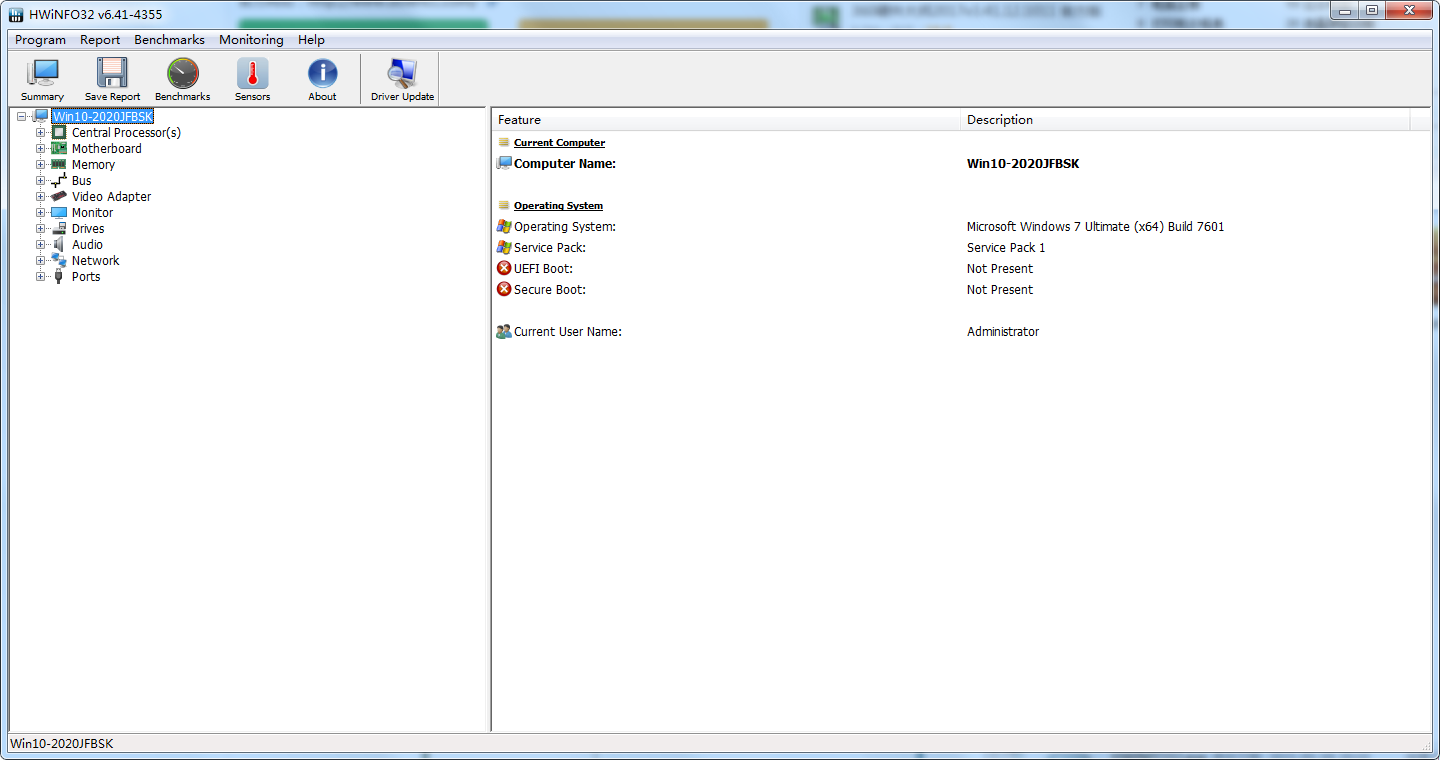Expand the Audio tree node
This screenshot has height=760, width=1440.
(41, 244)
